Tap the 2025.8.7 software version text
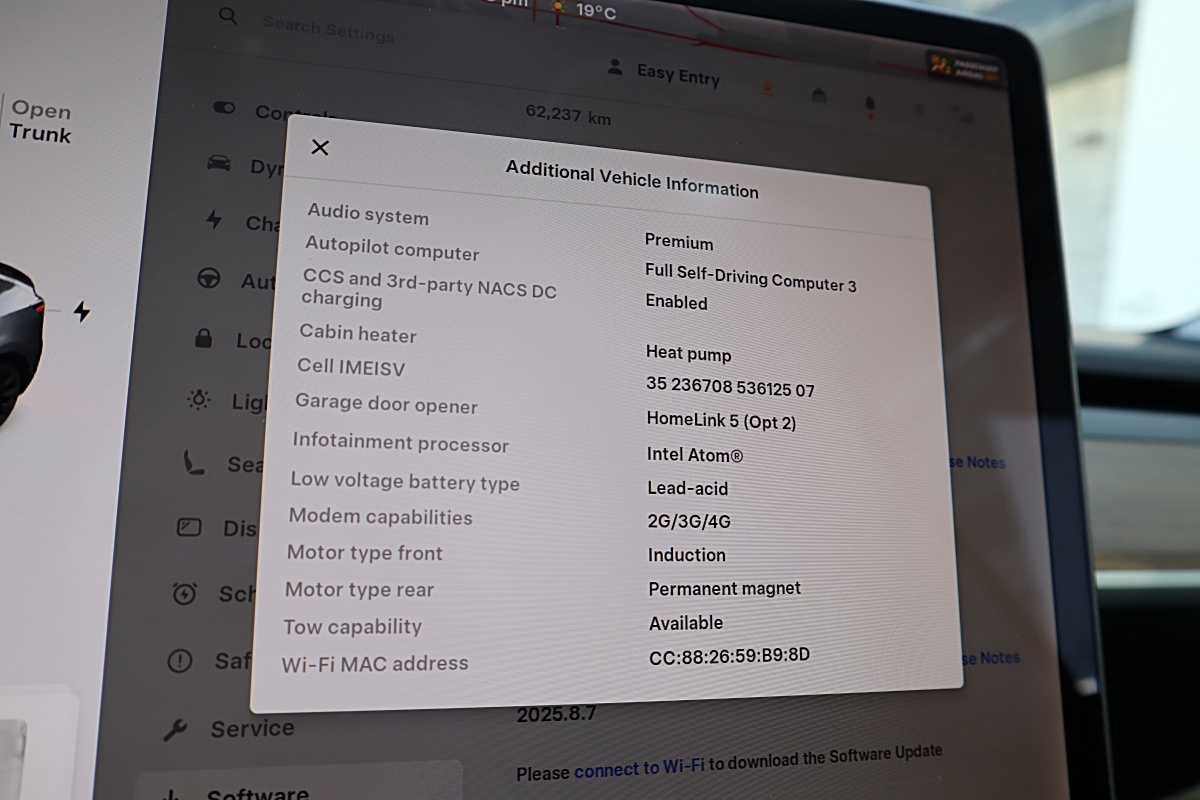 556,715
